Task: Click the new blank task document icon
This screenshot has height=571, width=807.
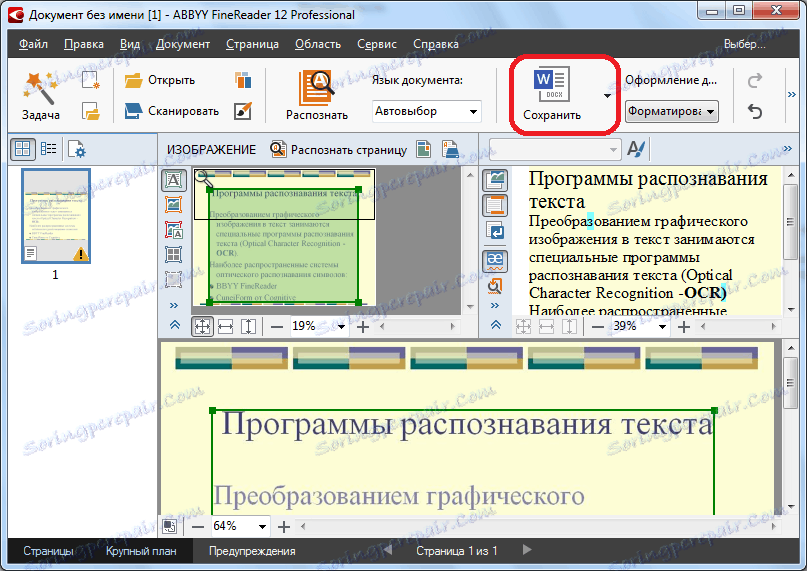Action: (x=91, y=80)
